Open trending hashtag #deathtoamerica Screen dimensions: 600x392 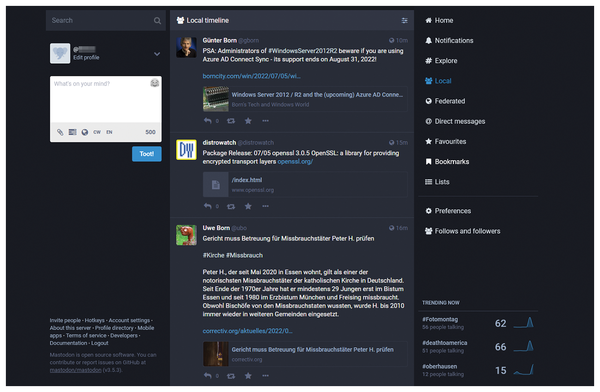coord(445,343)
